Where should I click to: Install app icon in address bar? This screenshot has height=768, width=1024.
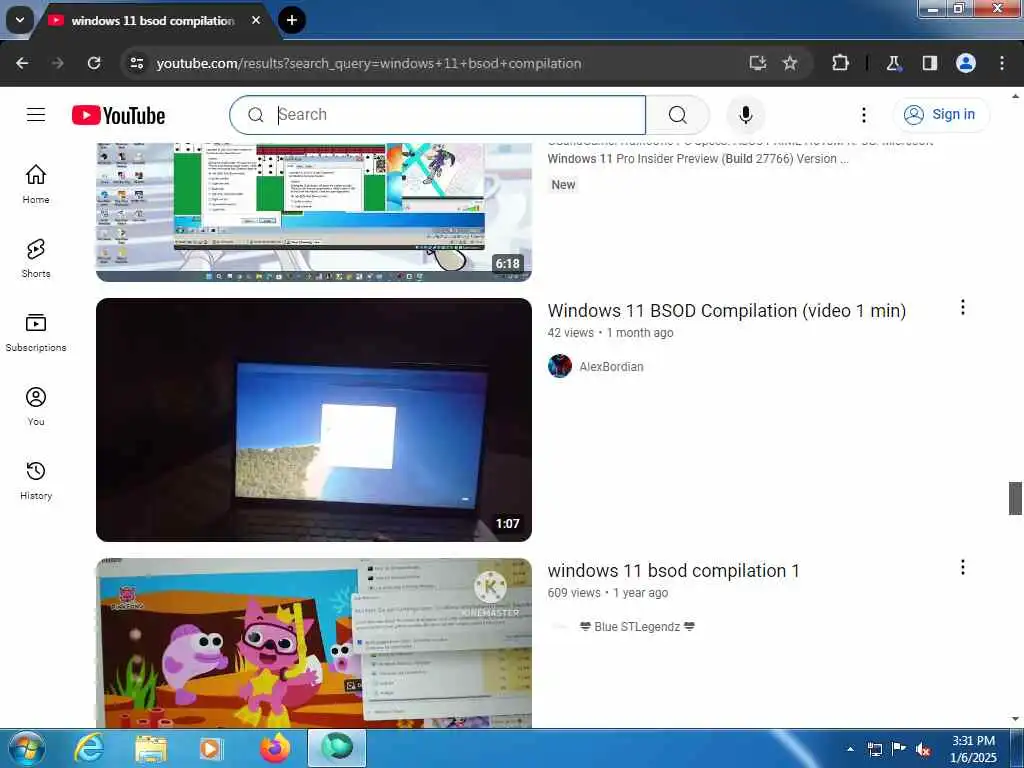758,63
